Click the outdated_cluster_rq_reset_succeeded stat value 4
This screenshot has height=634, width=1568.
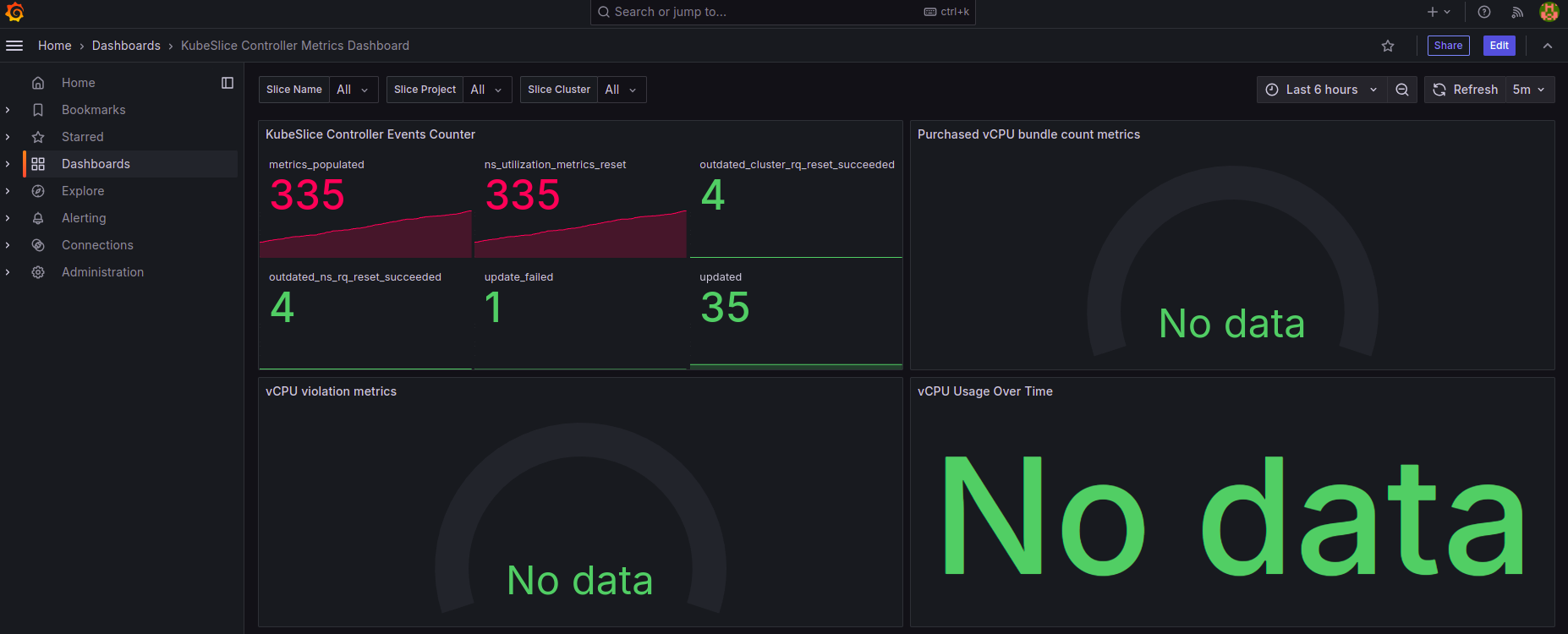coord(713,195)
